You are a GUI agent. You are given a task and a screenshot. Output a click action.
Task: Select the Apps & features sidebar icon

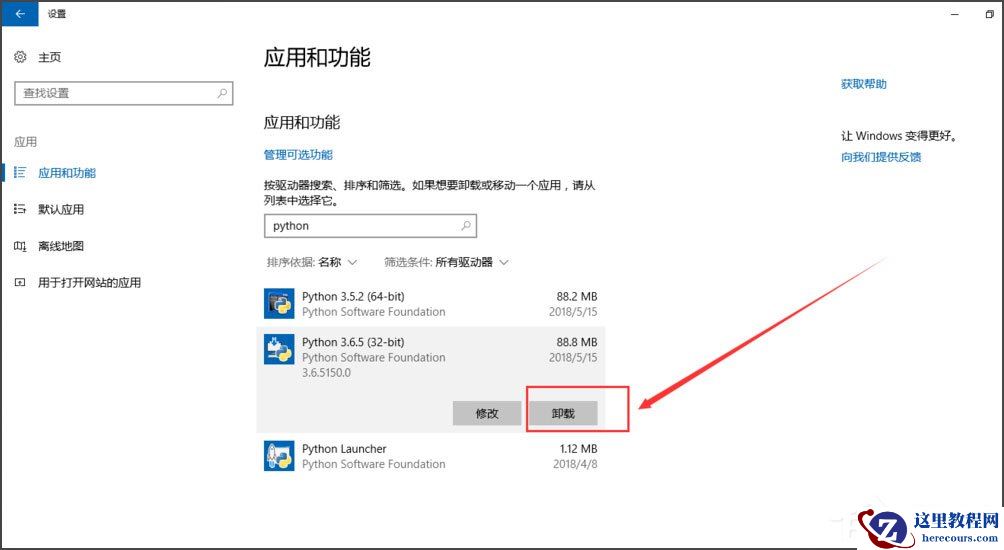(20, 172)
